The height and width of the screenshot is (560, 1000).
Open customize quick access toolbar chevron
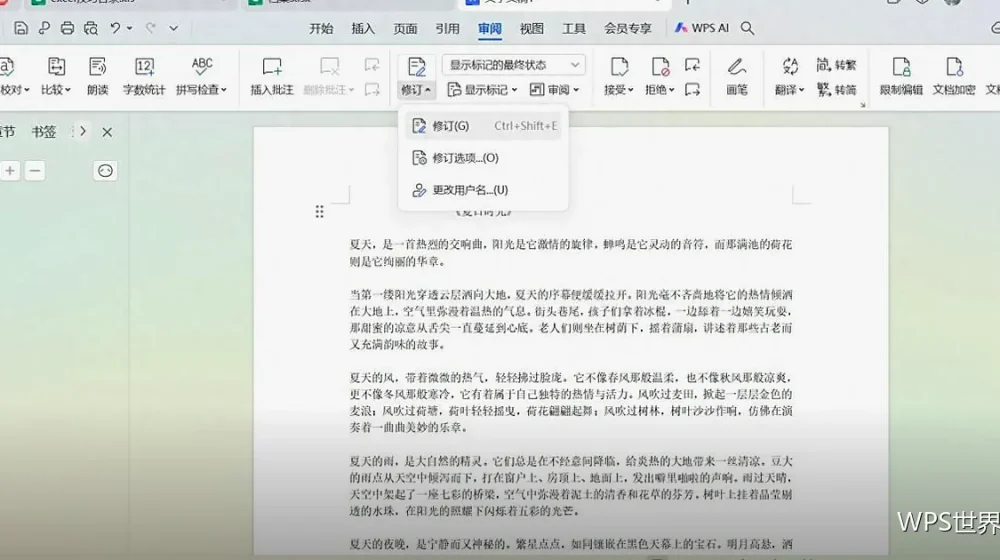(x=173, y=28)
